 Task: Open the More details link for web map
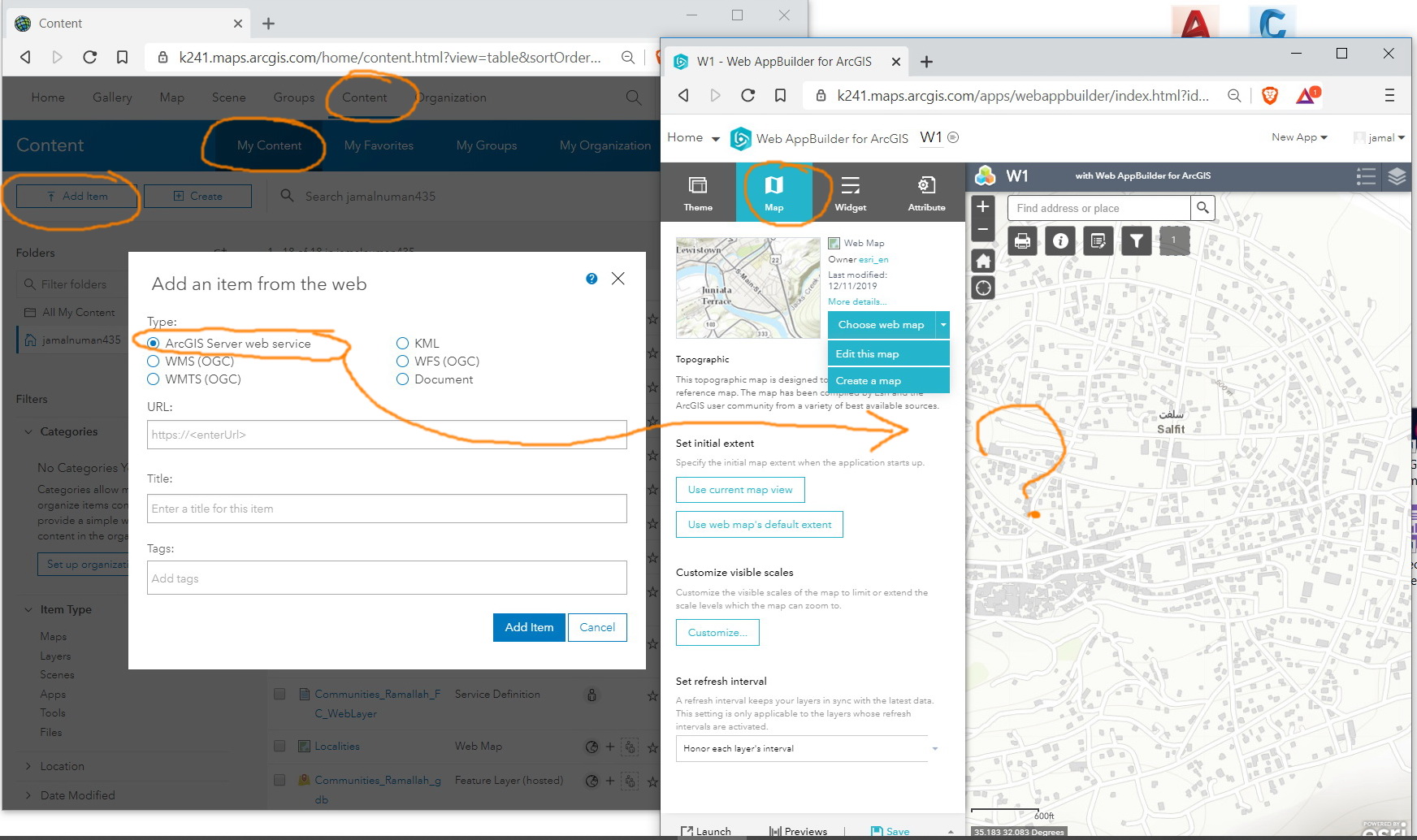[856, 301]
